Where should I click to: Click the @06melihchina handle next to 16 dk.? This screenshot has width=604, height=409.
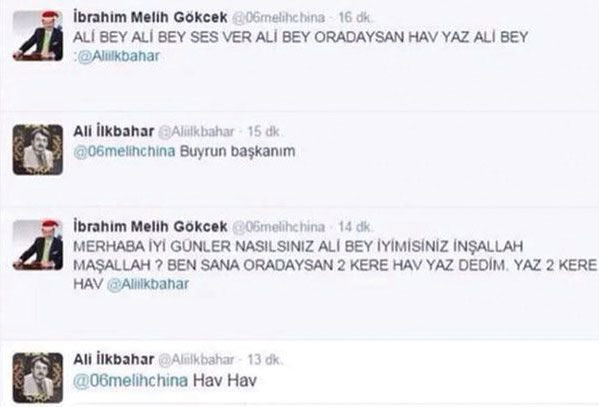(x=279, y=18)
